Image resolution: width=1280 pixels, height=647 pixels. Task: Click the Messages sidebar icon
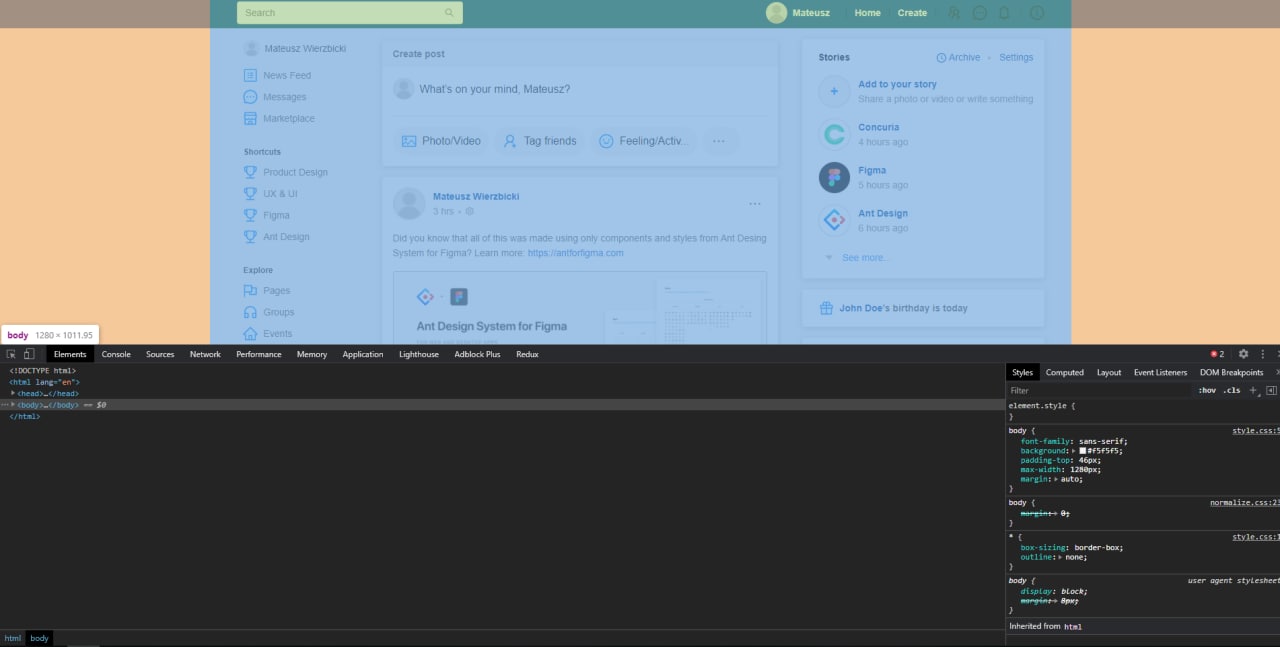[250, 97]
